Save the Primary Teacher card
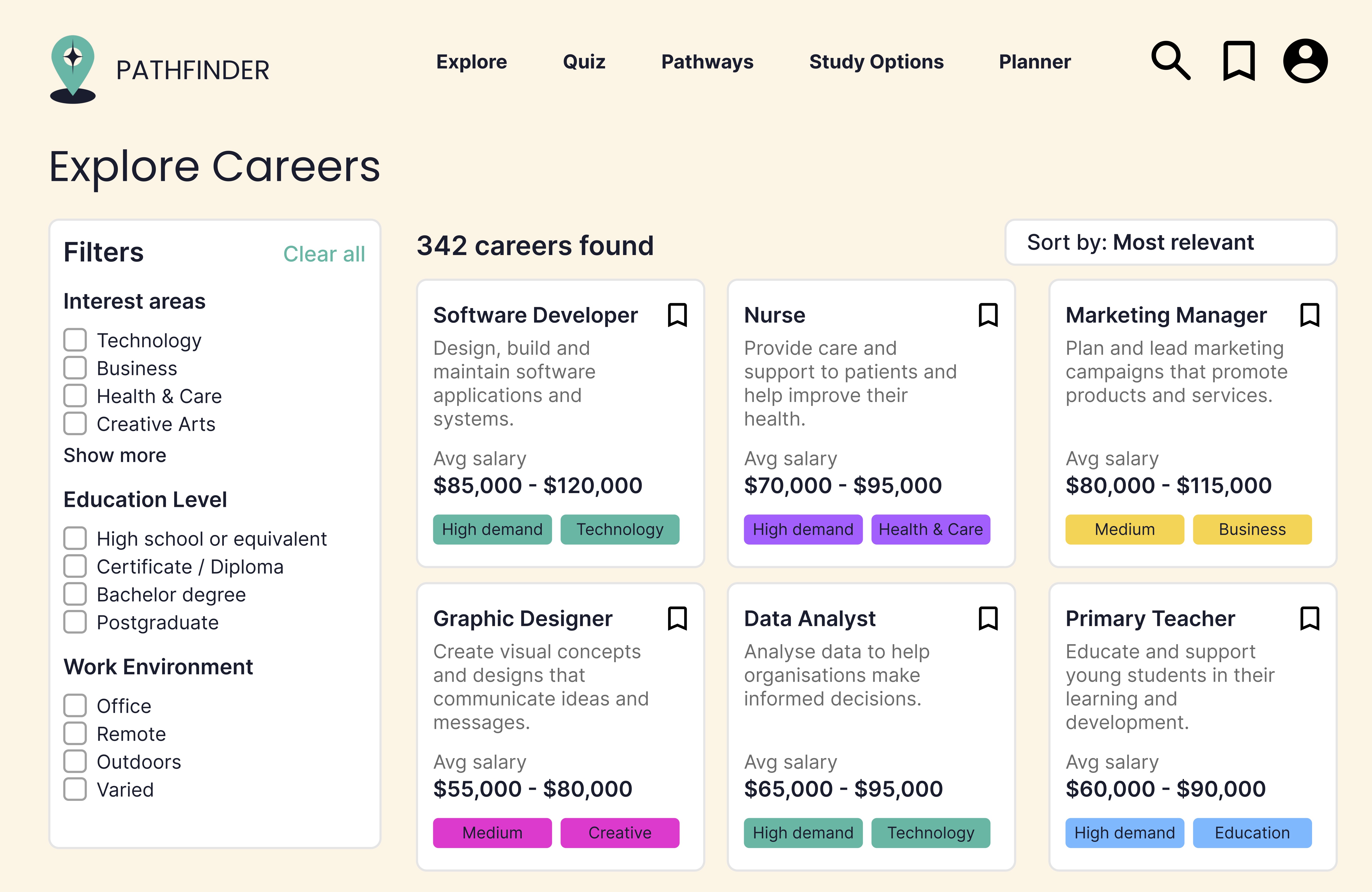The width and height of the screenshot is (1372, 892). pos(1310,618)
